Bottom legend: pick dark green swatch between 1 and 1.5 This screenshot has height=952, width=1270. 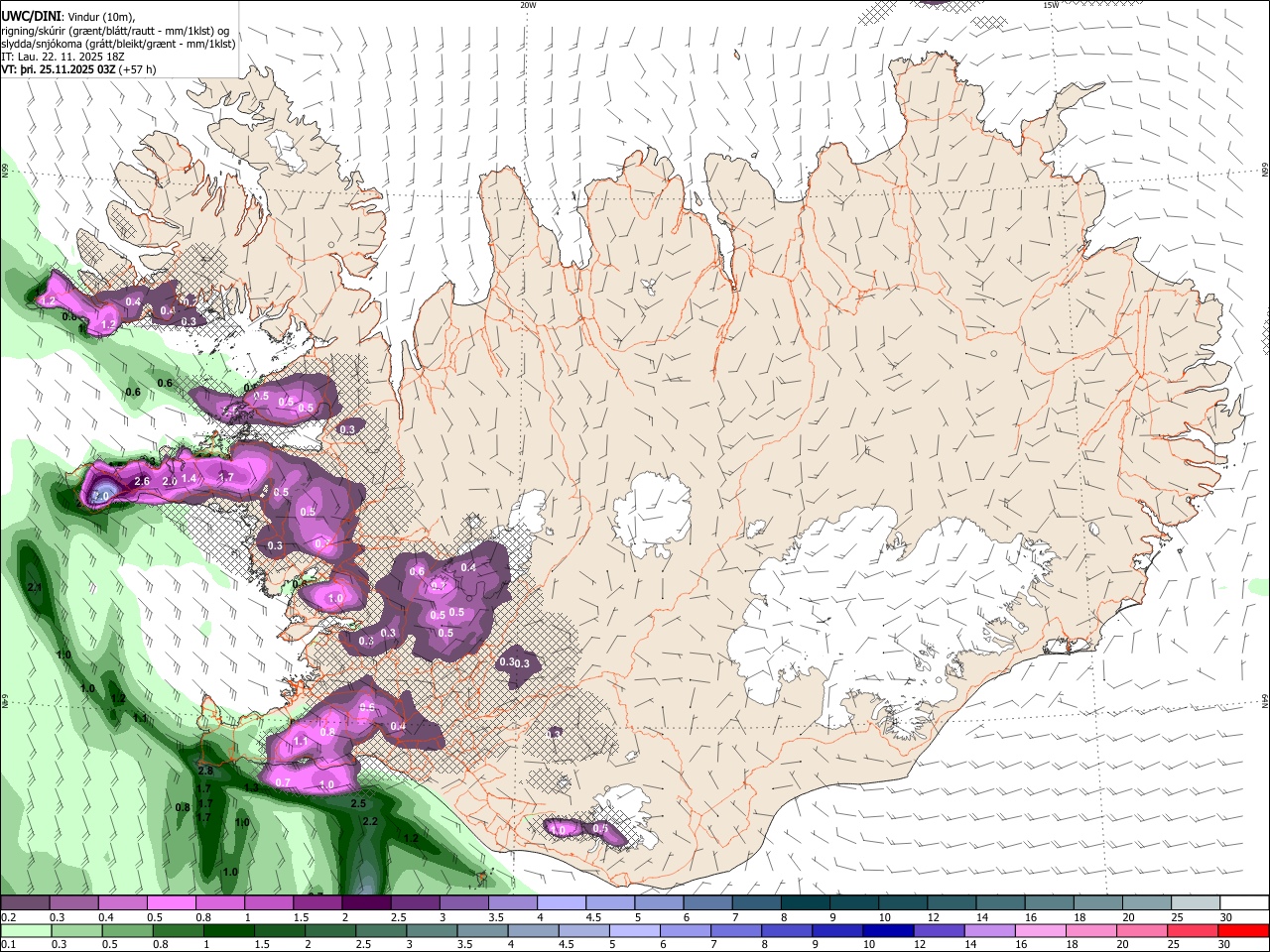230,930
